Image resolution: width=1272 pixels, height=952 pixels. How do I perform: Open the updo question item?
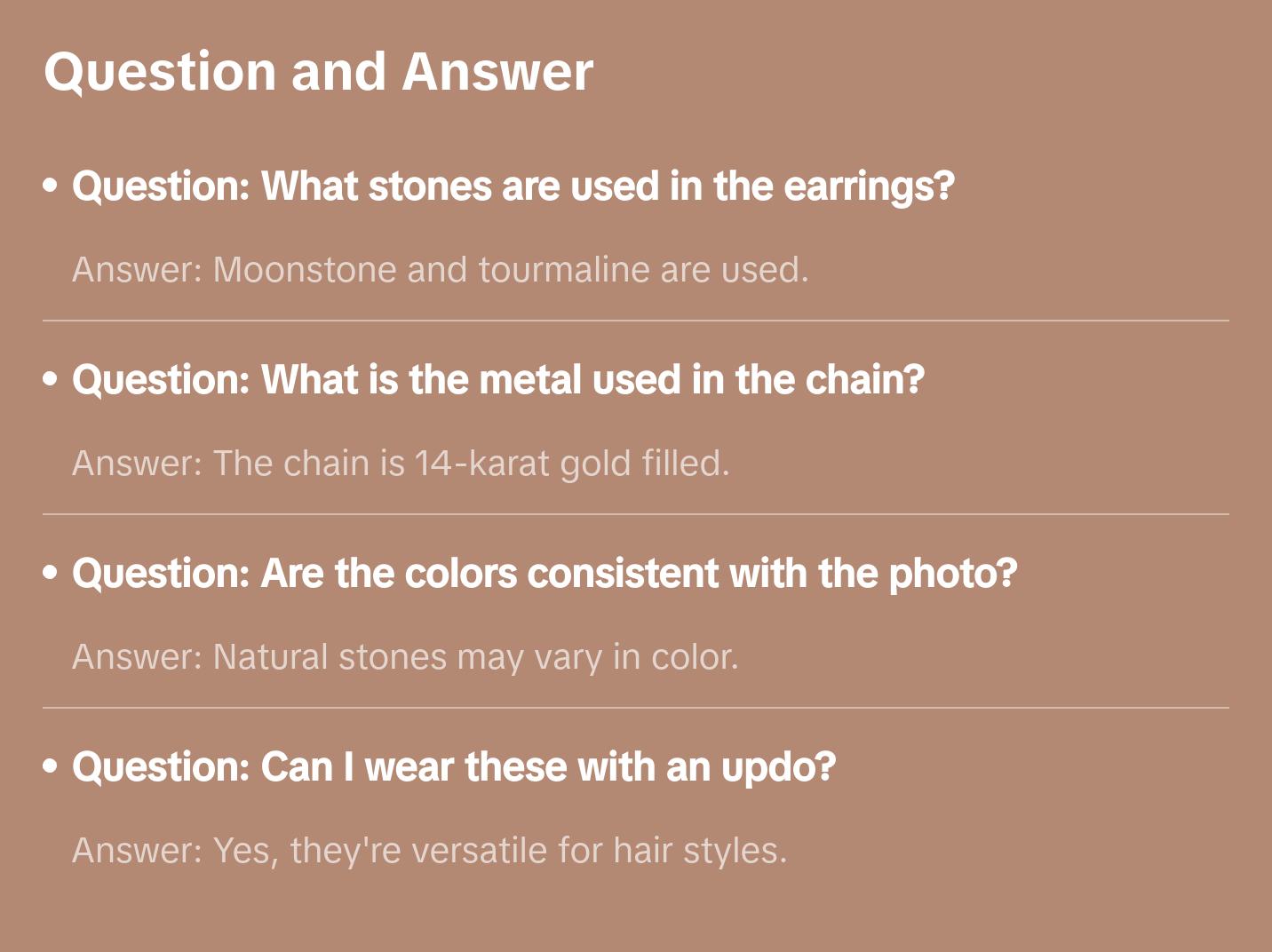pos(454,767)
